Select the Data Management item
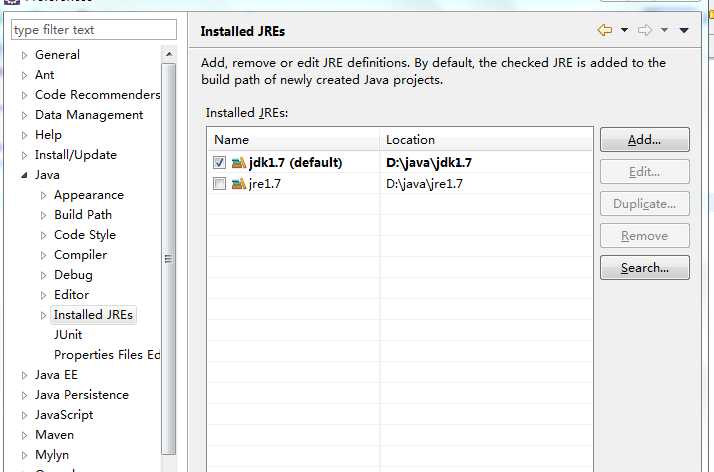 (89, 115)
